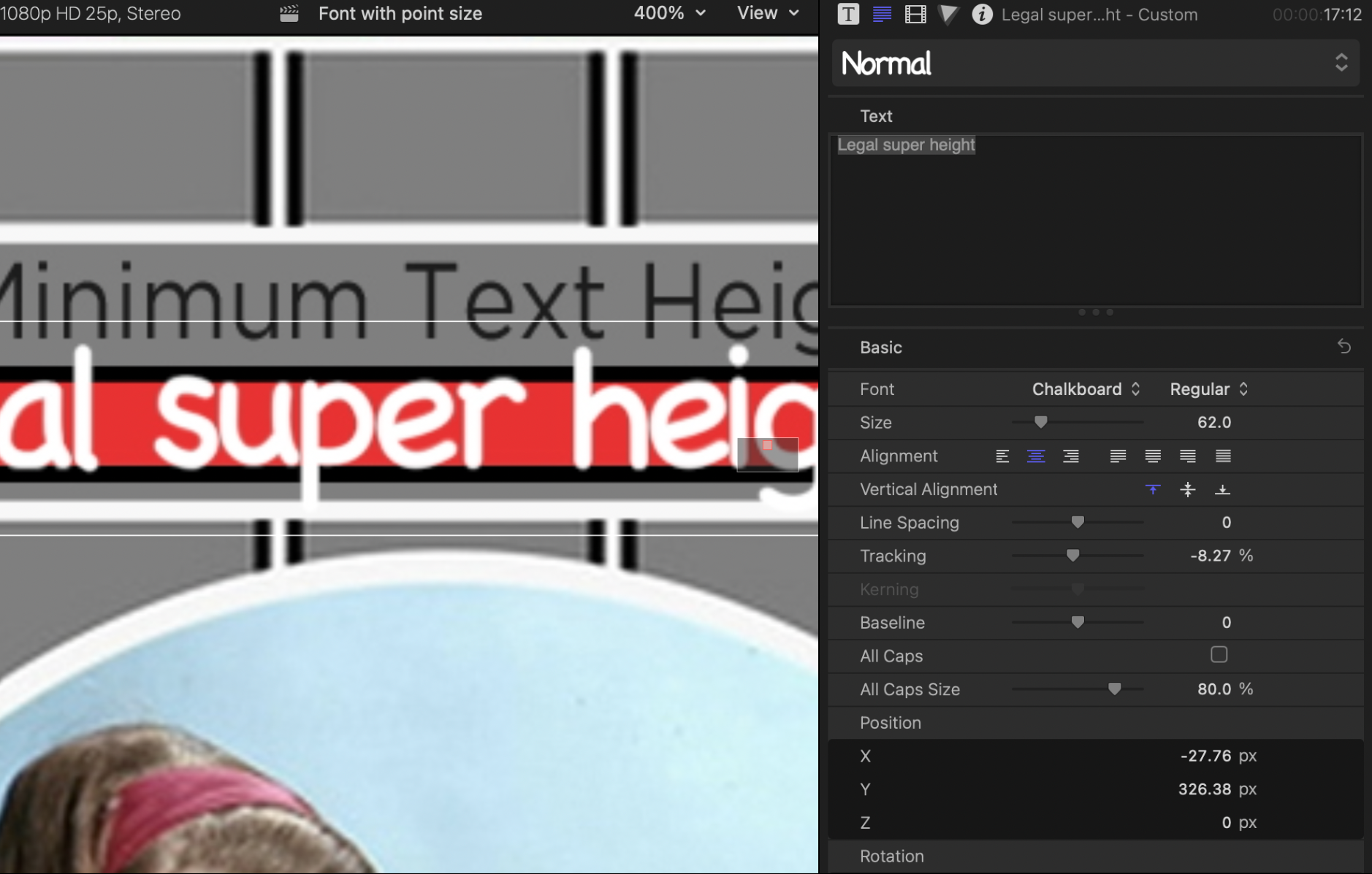The image size is (1372, 874).
Task: Click the Font with point size title
Action: click(x=400, y=13)
